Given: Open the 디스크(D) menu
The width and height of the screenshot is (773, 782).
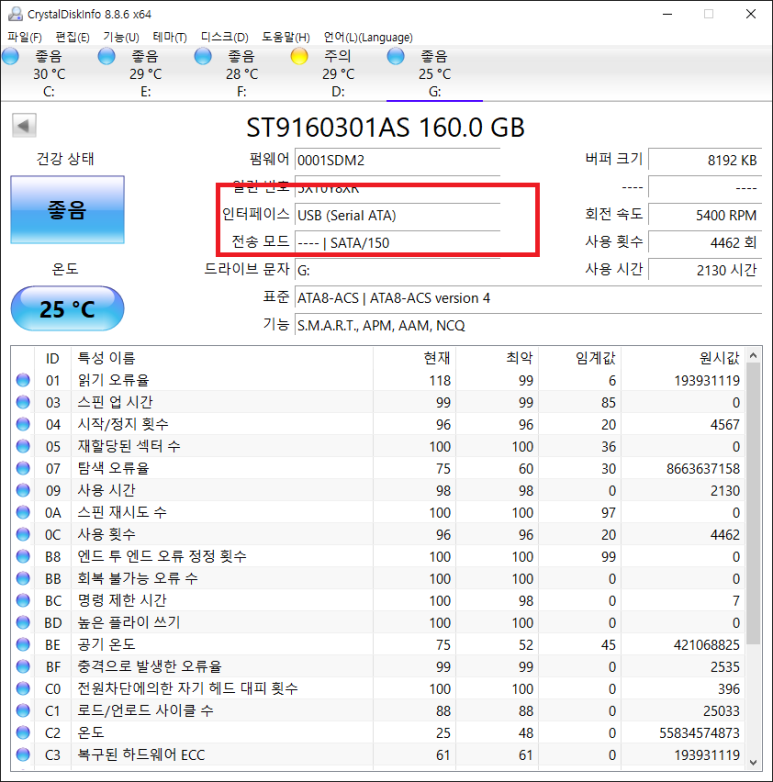Looking at the screenshot, I should (x=224, y=37).
